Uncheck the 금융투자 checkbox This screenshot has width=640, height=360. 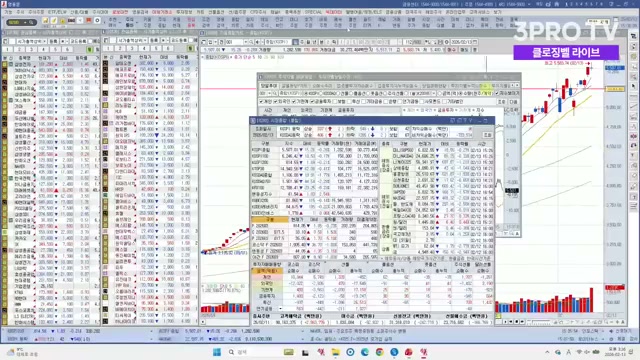[312, 102]
